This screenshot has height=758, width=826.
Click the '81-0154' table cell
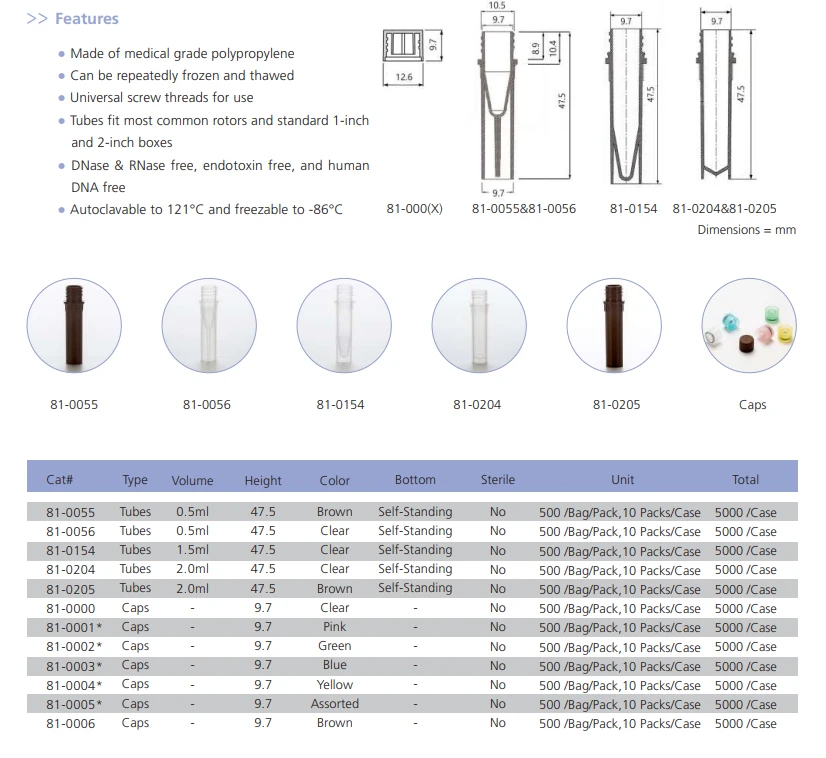tap(71, 551)
